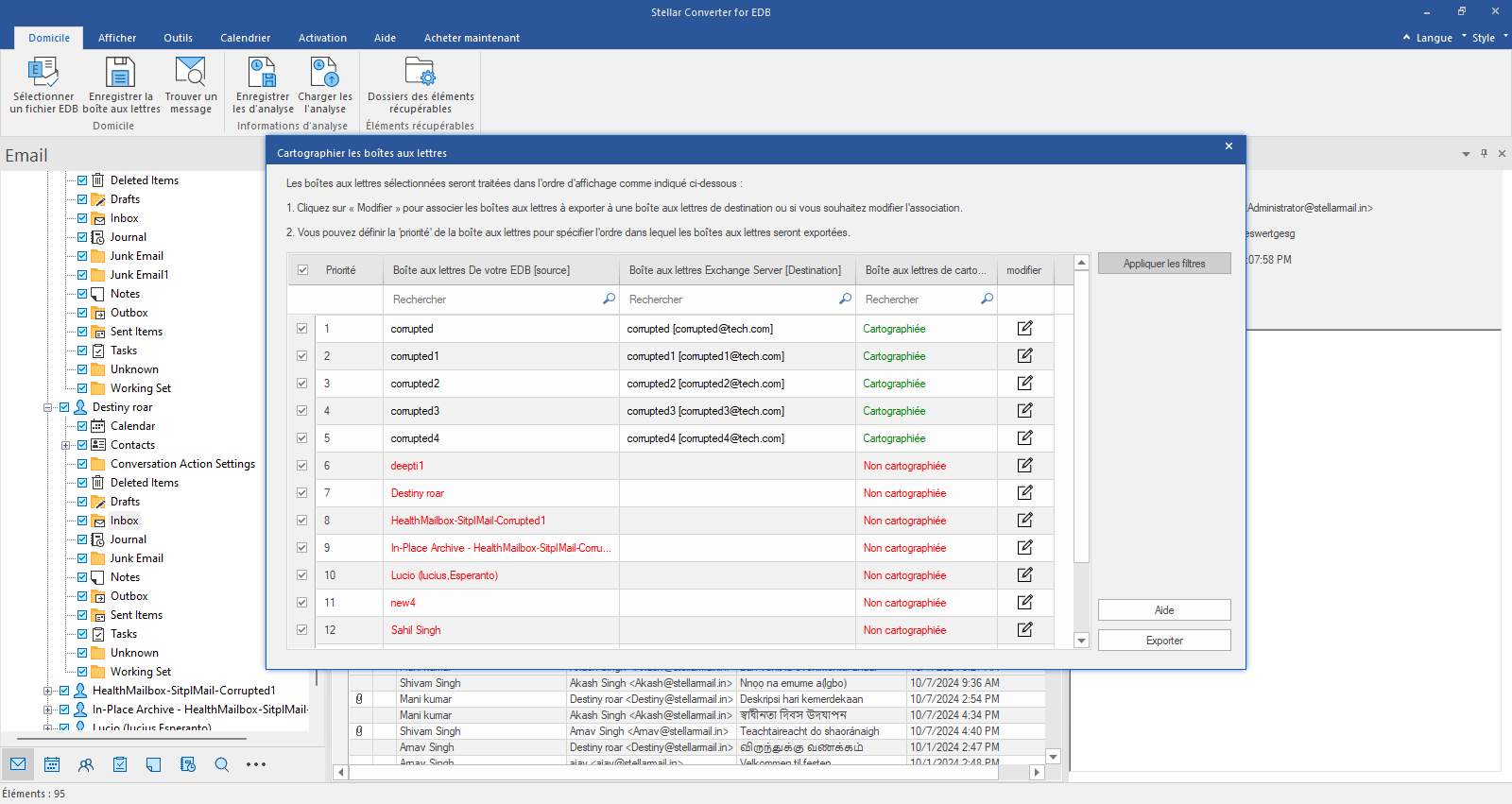1512x804 pixels.
Task: Edit mapping for corrupted1 row
Action: (1024, 355)
